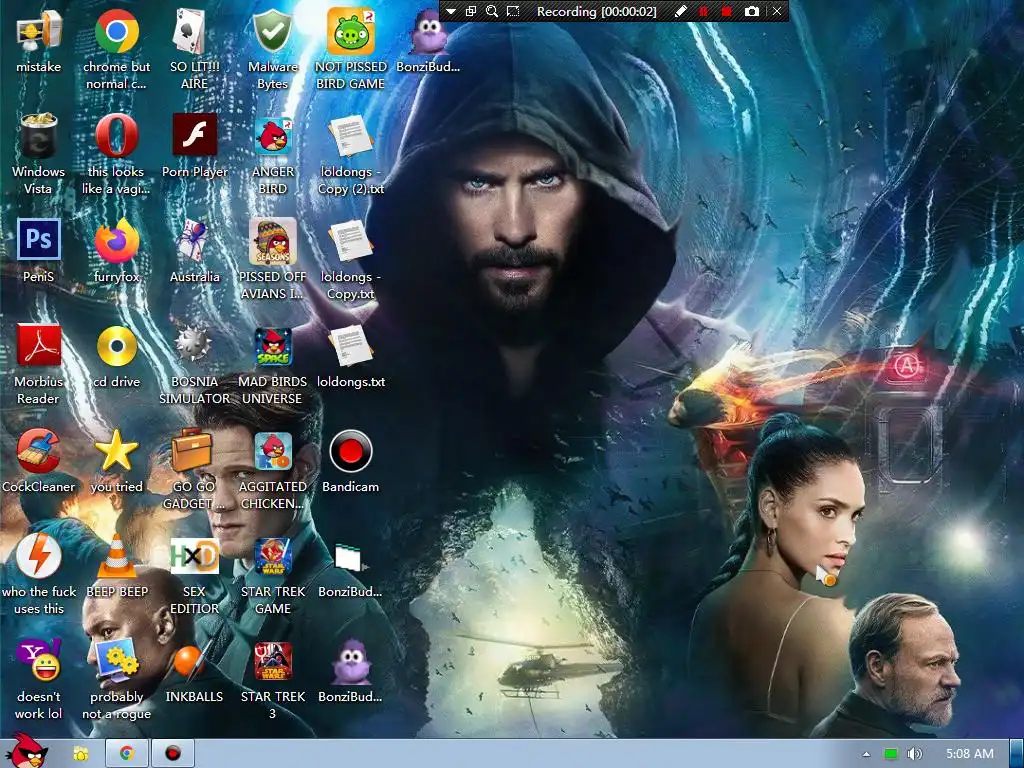The image size is (1024, 768).
Task: Click the window-select icon in the recording bar
Action: point(471,11)
